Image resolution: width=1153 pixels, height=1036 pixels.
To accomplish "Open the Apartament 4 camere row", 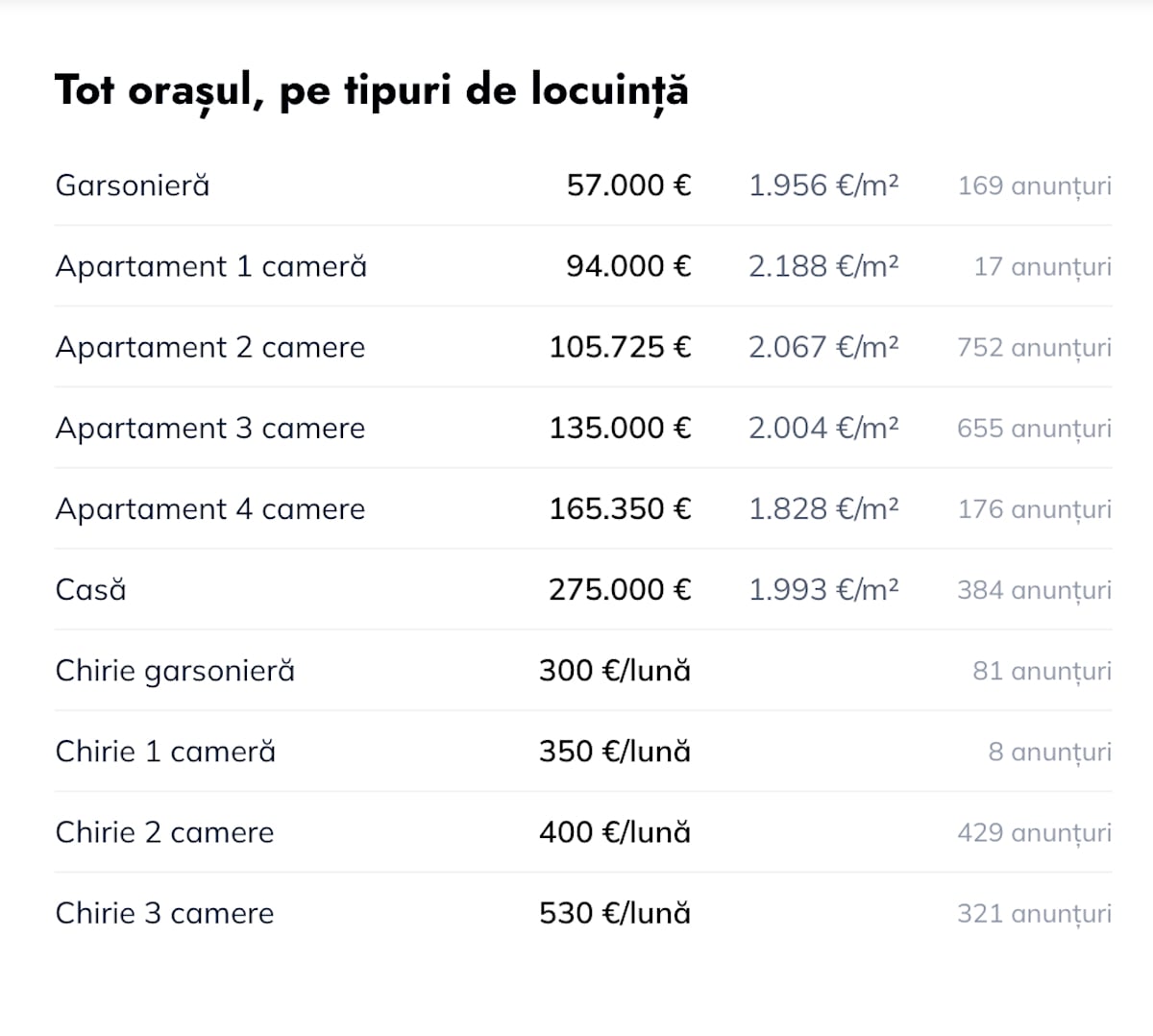I will [x=583, y=508].
